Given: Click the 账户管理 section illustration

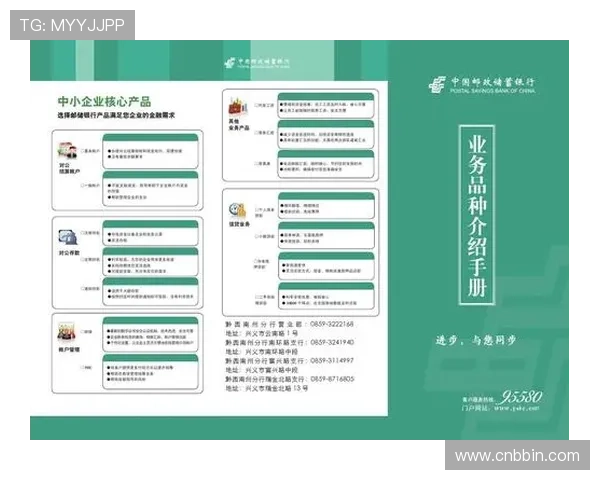Looking at the screenshot, I should pyautogui.click(x=66, y=332).
